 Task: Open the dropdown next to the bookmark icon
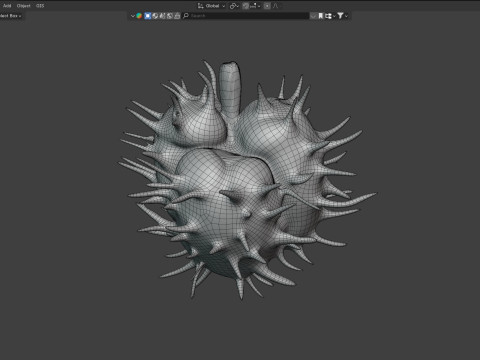coord(330,16)
